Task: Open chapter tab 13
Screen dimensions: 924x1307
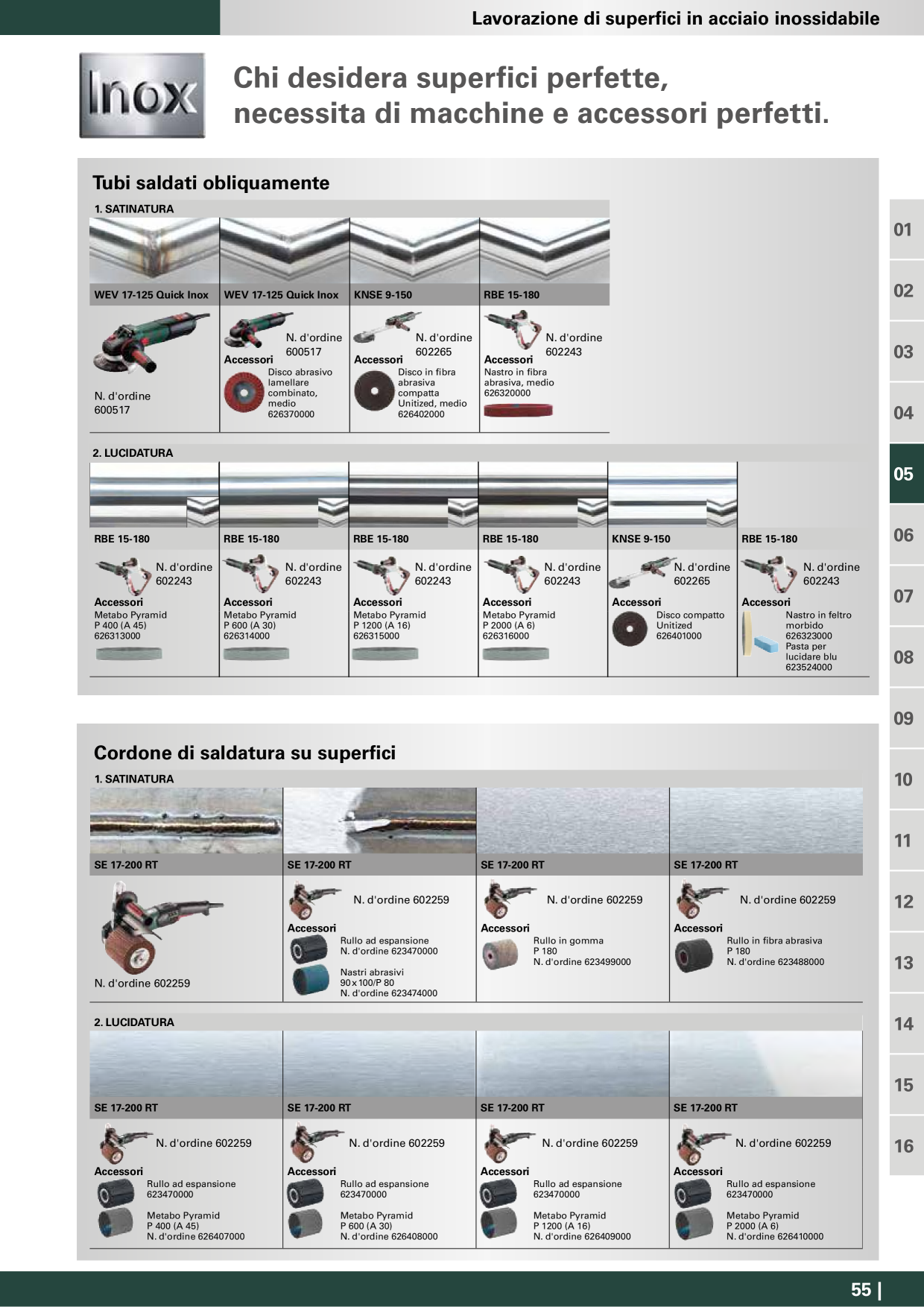Action: pyautogui.click(x=906, y=963)
